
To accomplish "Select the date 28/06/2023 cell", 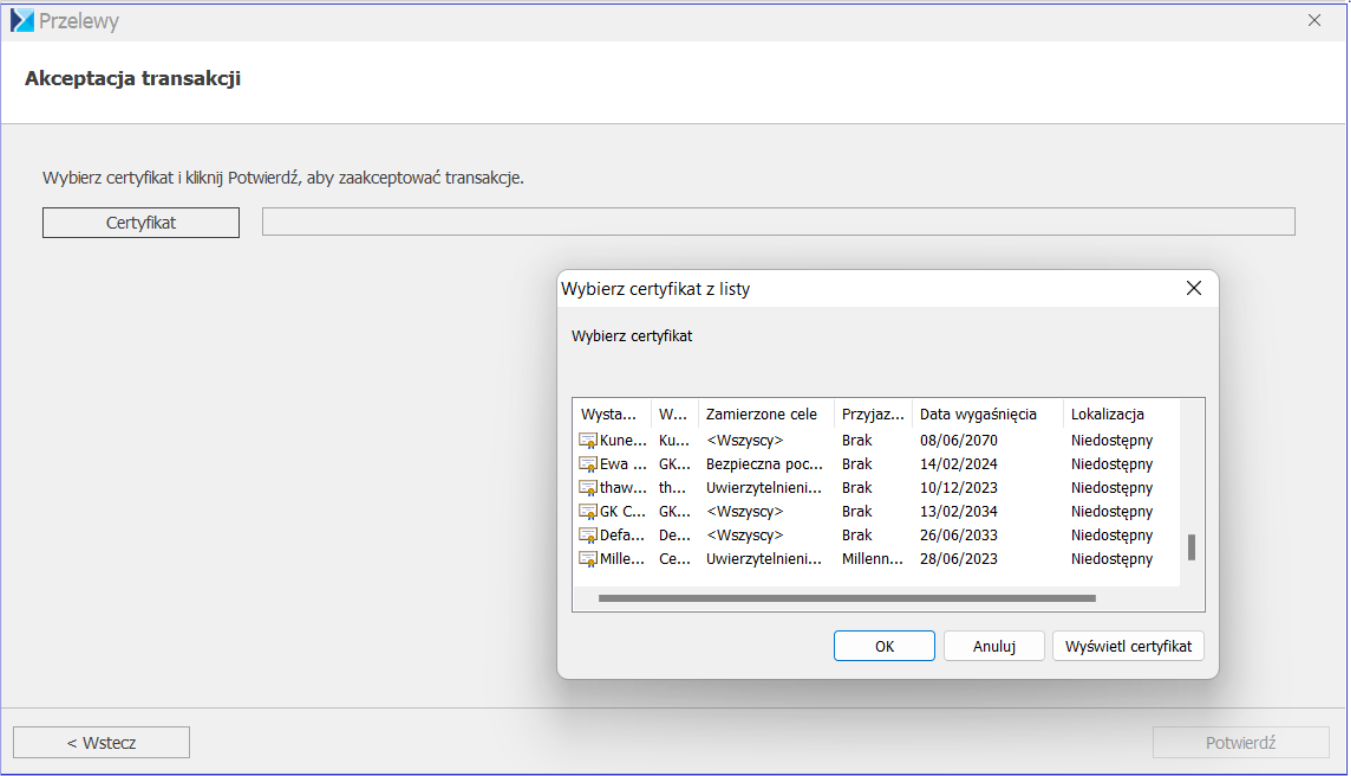I will (958, 559).
